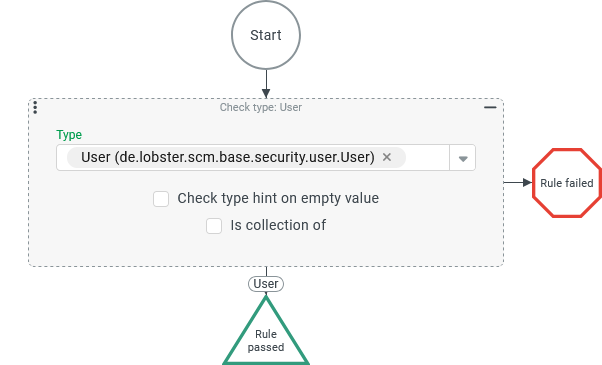This screenshot has height=365, width=602.
Task: Click the Check type: User title
Action: pos(261,107)
